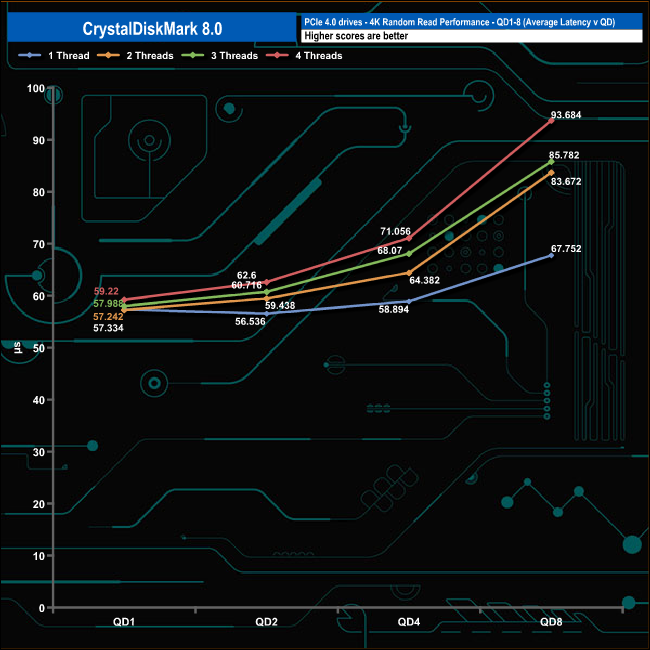Click the 93.684 data label
This screenshot has width=650, height=650.
click(566, 115)
